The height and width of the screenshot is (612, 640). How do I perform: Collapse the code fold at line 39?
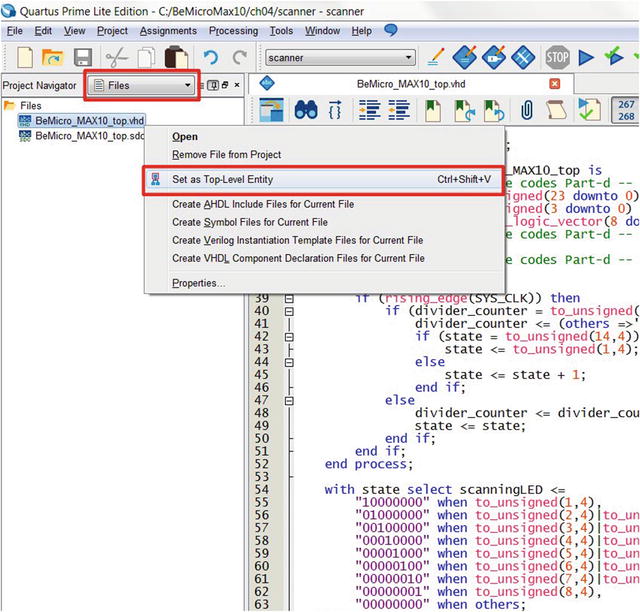click(289, 299)
